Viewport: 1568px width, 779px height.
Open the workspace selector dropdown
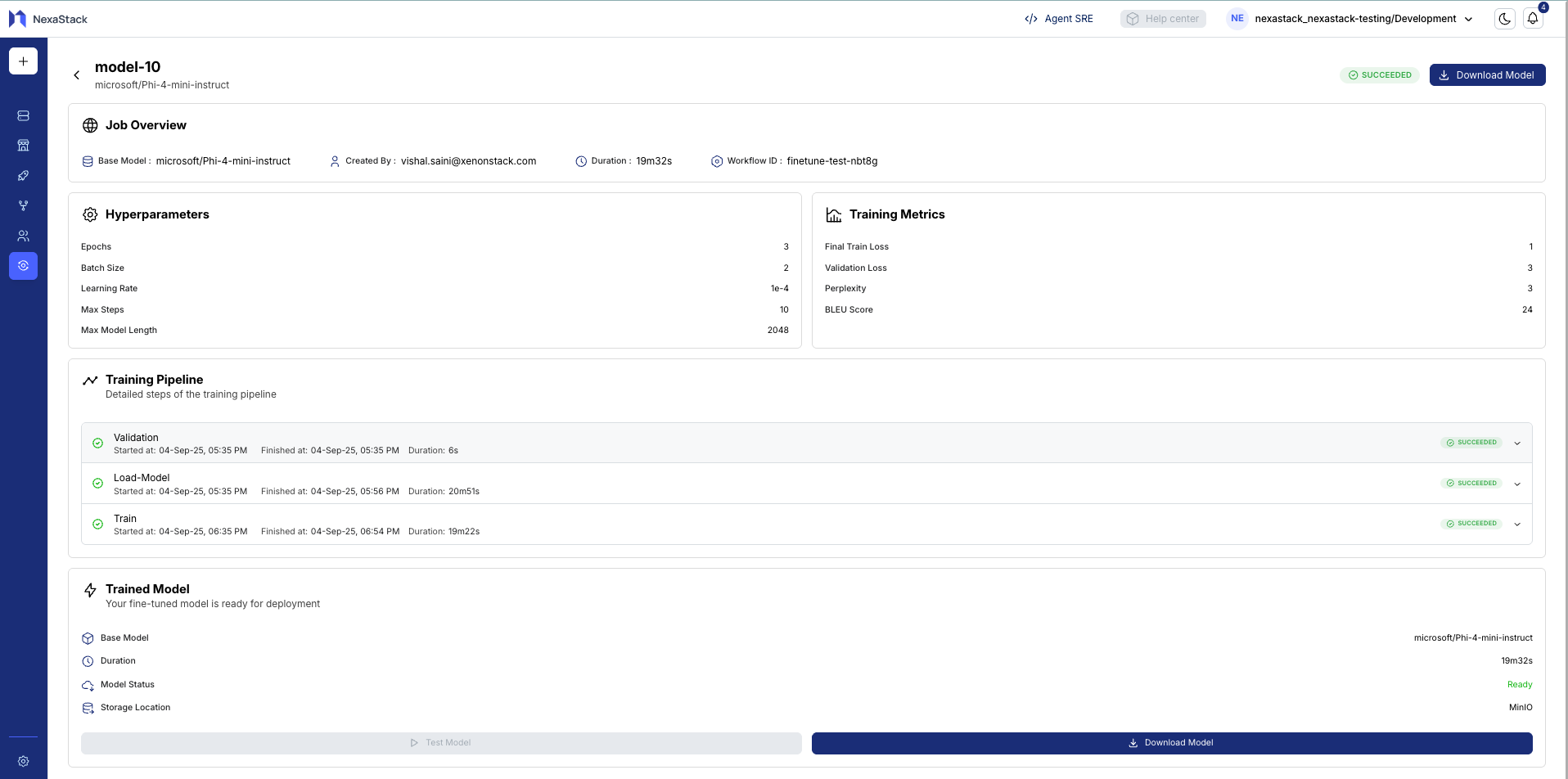click(1363, 19)
